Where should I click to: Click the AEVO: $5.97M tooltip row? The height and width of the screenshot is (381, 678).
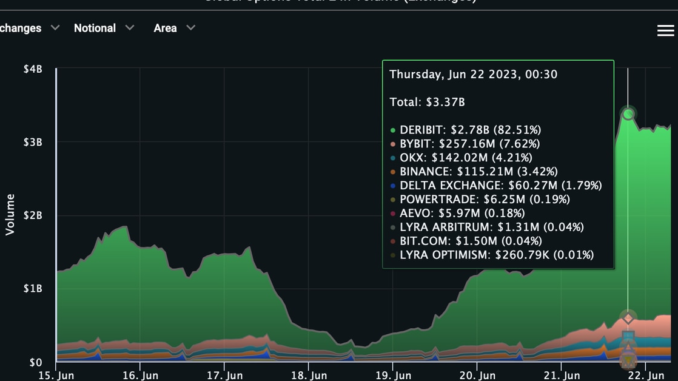[x=457, y=213]
